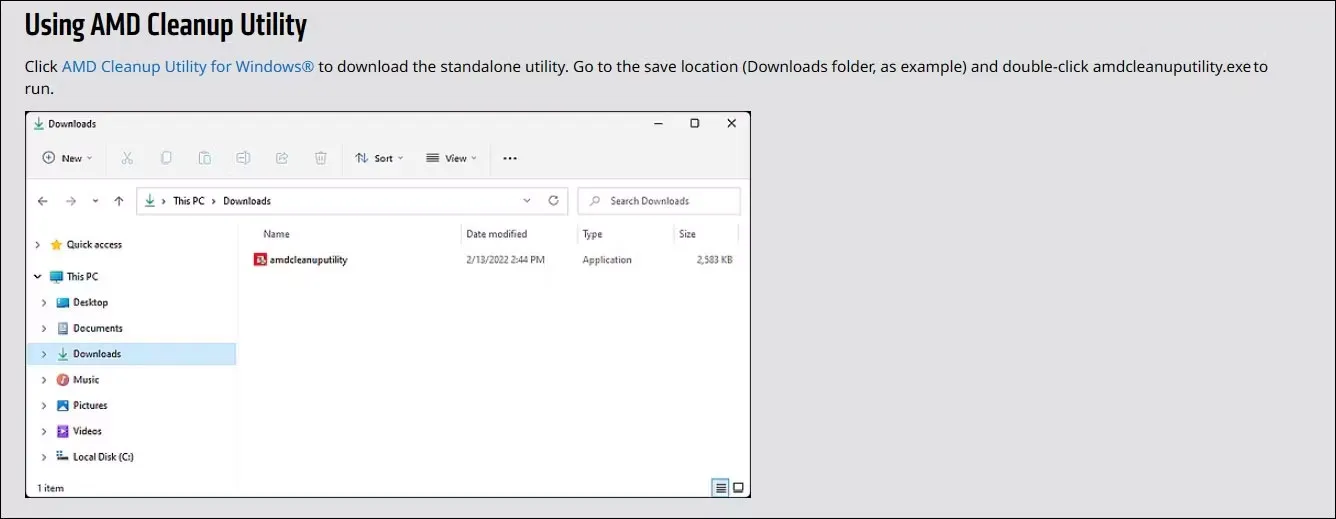Select Pictures in navigation pane
Screen dimensions: 1336x519
click(x=90, y=406)
